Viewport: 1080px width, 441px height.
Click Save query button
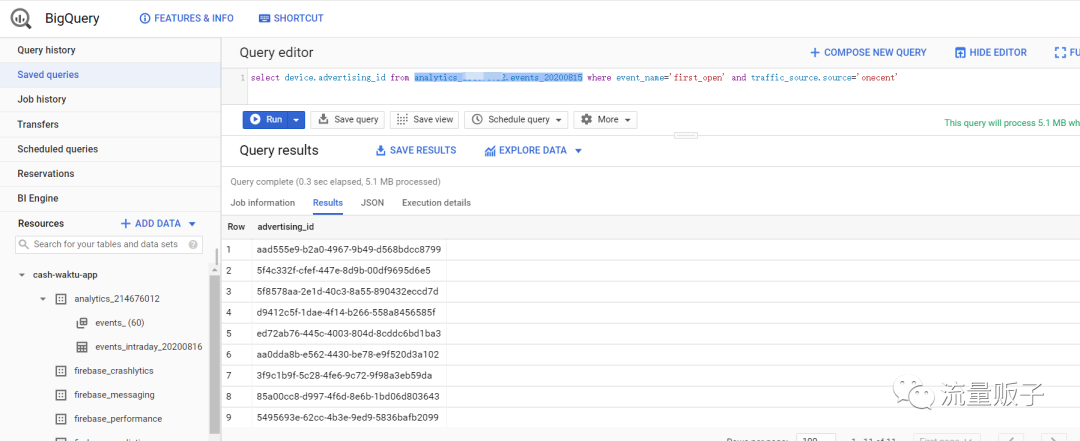coord(349,120)
